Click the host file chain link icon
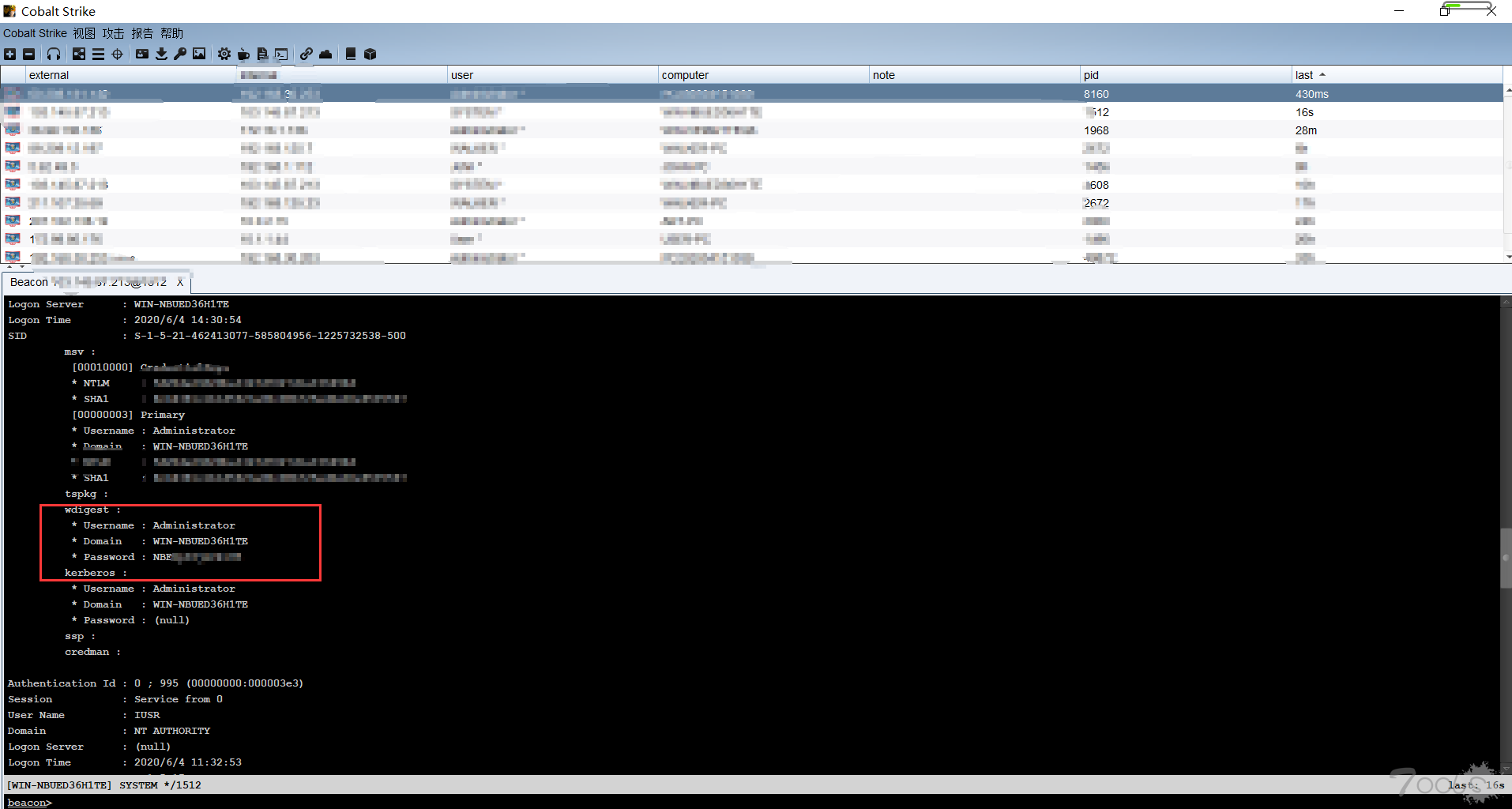 (x=307, y=55)
